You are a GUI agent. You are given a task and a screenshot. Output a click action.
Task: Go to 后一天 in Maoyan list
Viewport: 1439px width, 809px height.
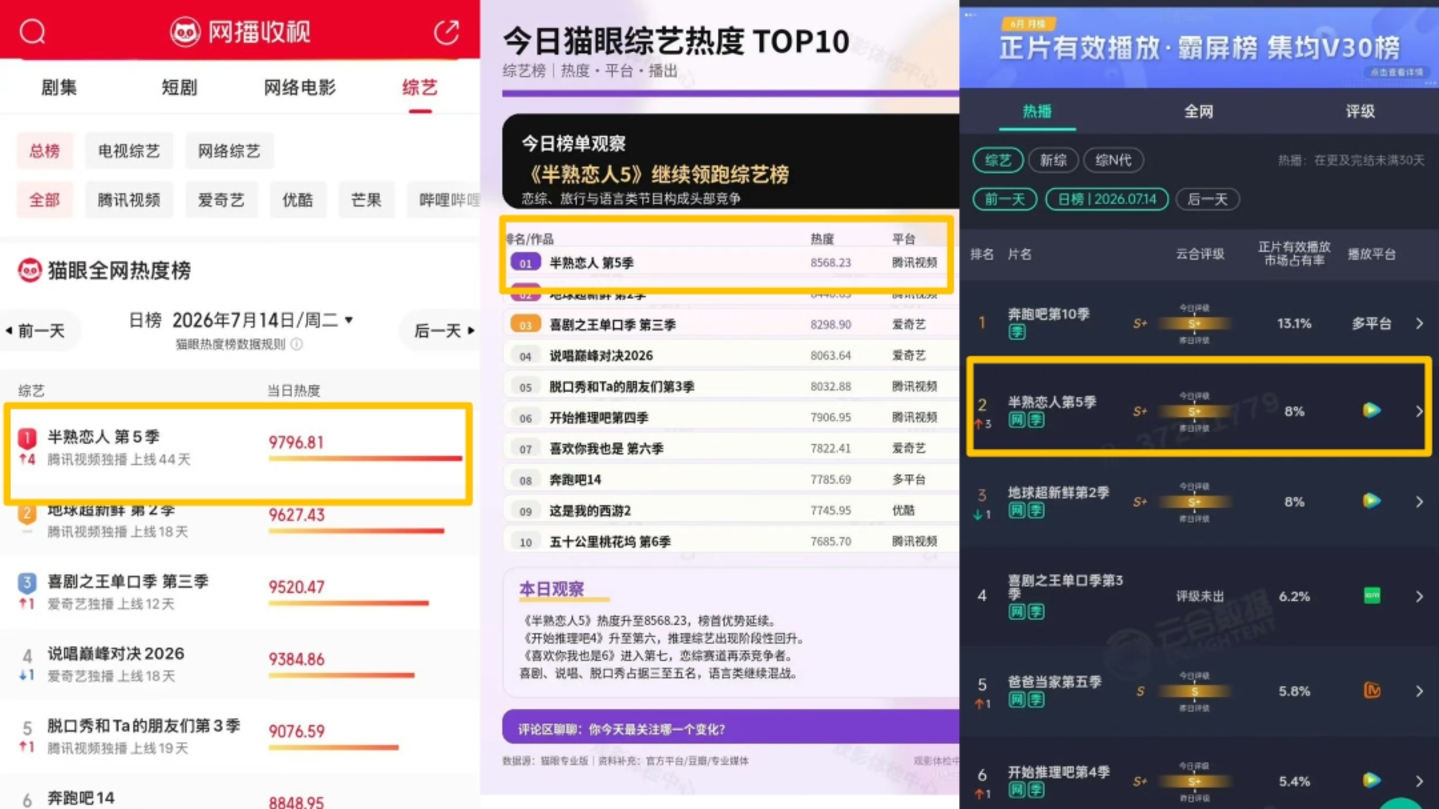(439, 331)
